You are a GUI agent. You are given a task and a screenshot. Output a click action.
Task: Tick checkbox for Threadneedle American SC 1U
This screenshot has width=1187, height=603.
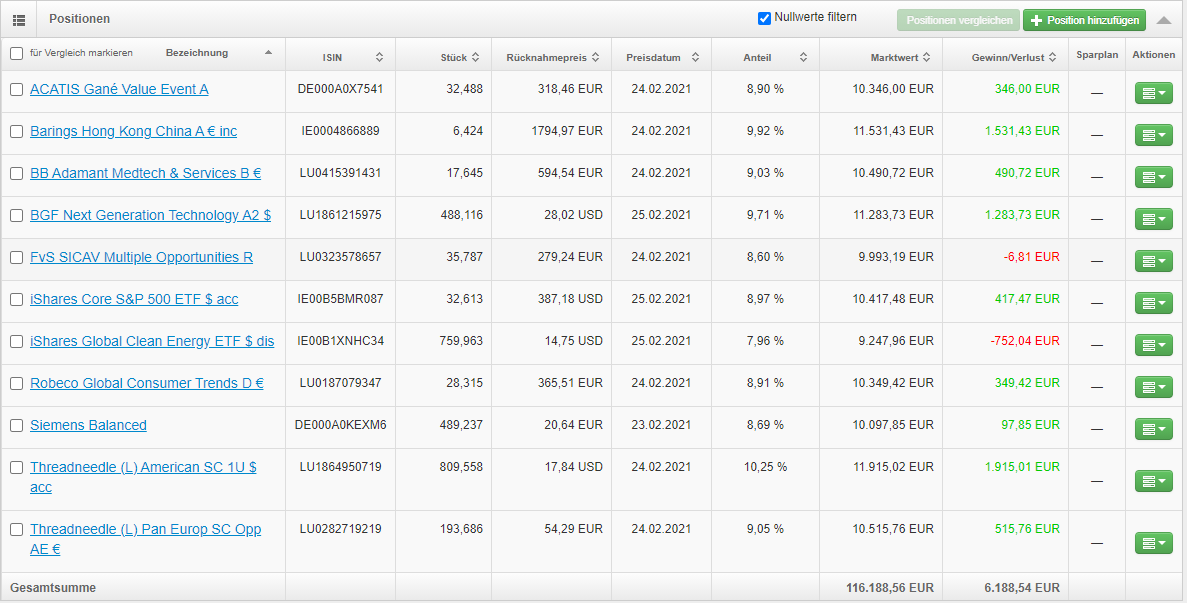pos(17,468)
